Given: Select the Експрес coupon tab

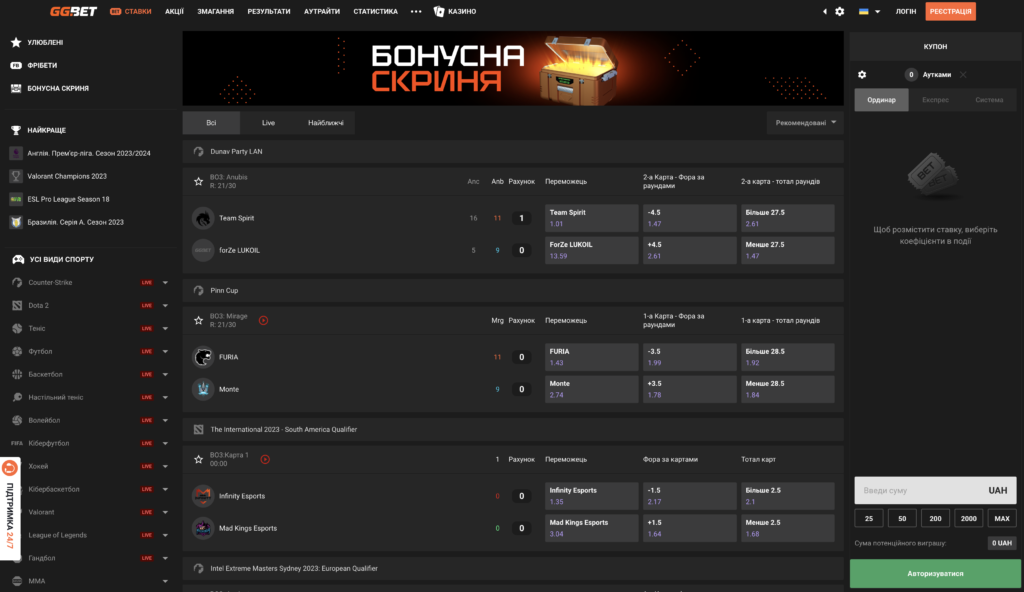Looking at the screenshot, I should [935, 100].
